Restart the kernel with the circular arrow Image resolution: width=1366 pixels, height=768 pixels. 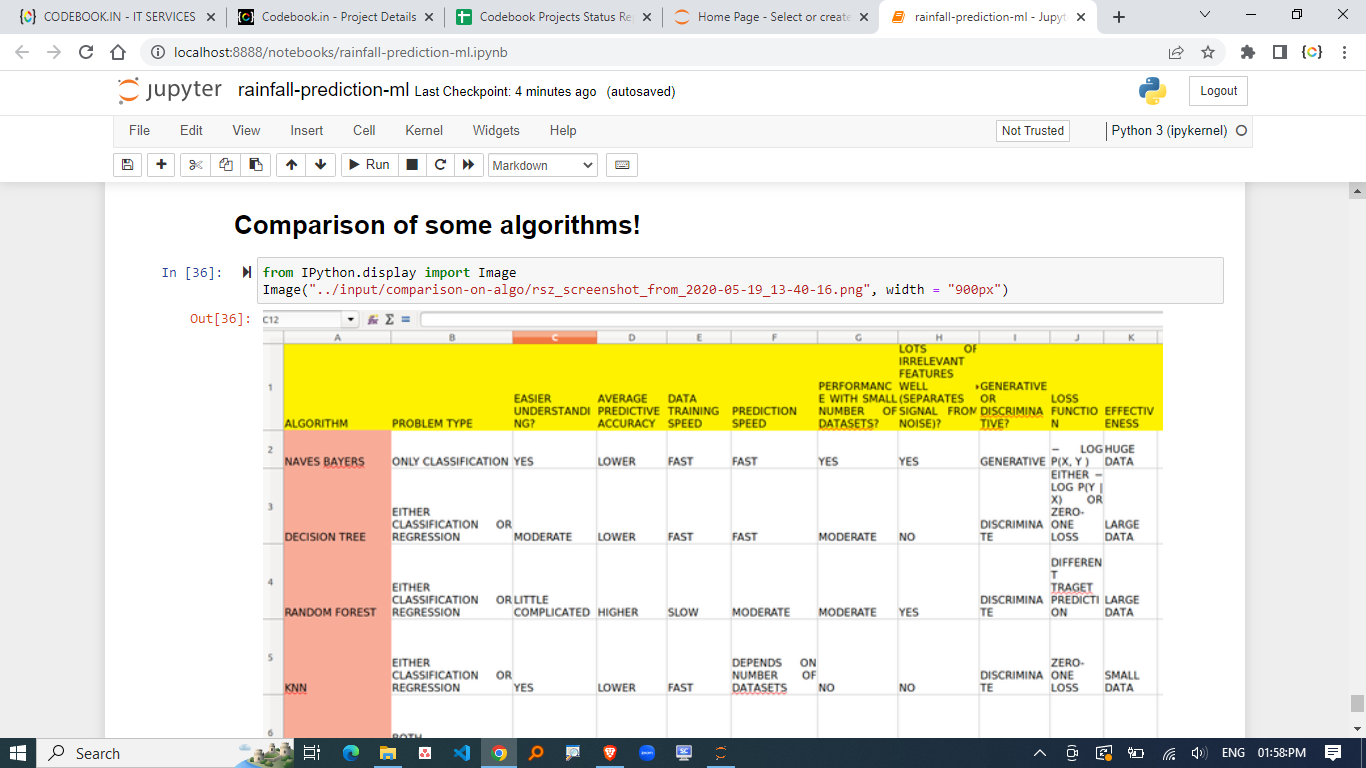pos(440,165)
